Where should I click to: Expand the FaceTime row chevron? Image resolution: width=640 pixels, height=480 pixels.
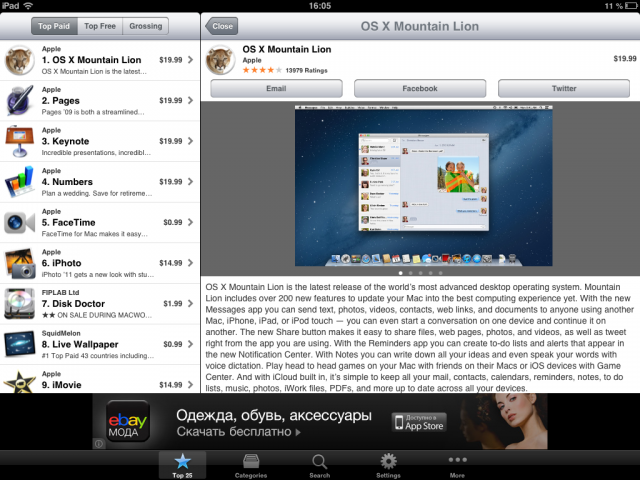(x=191, y=222)
